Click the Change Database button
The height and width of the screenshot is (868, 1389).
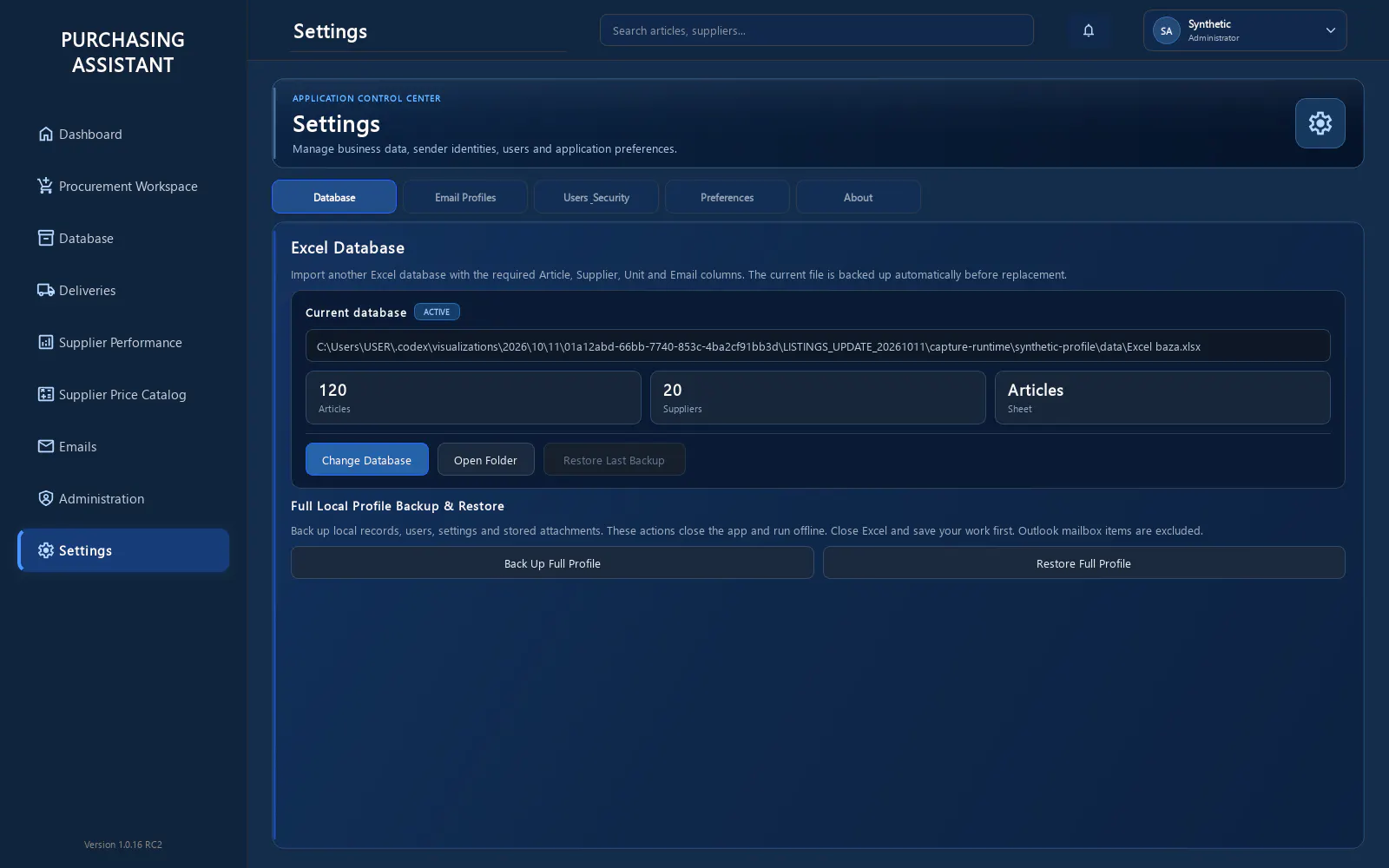pyautogui.click(x=367, y=459)
